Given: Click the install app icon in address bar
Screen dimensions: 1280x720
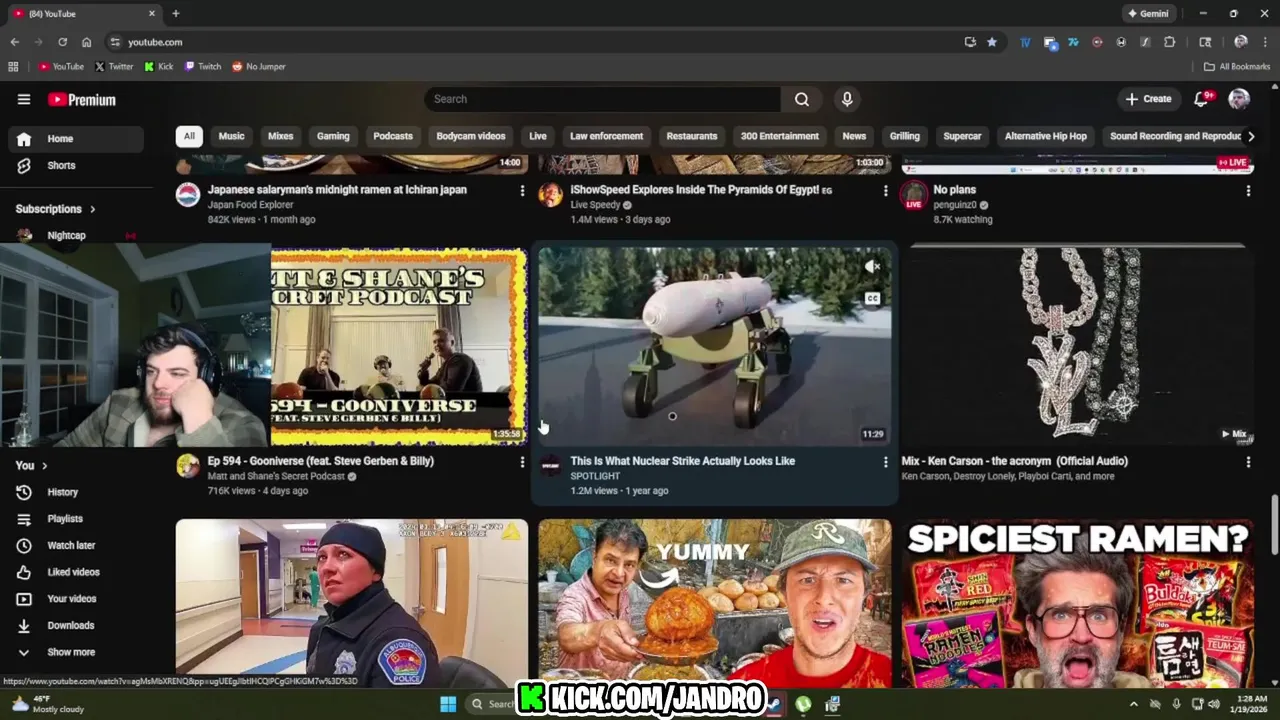Looking at the screenshot, I should (x=970, y=42).
